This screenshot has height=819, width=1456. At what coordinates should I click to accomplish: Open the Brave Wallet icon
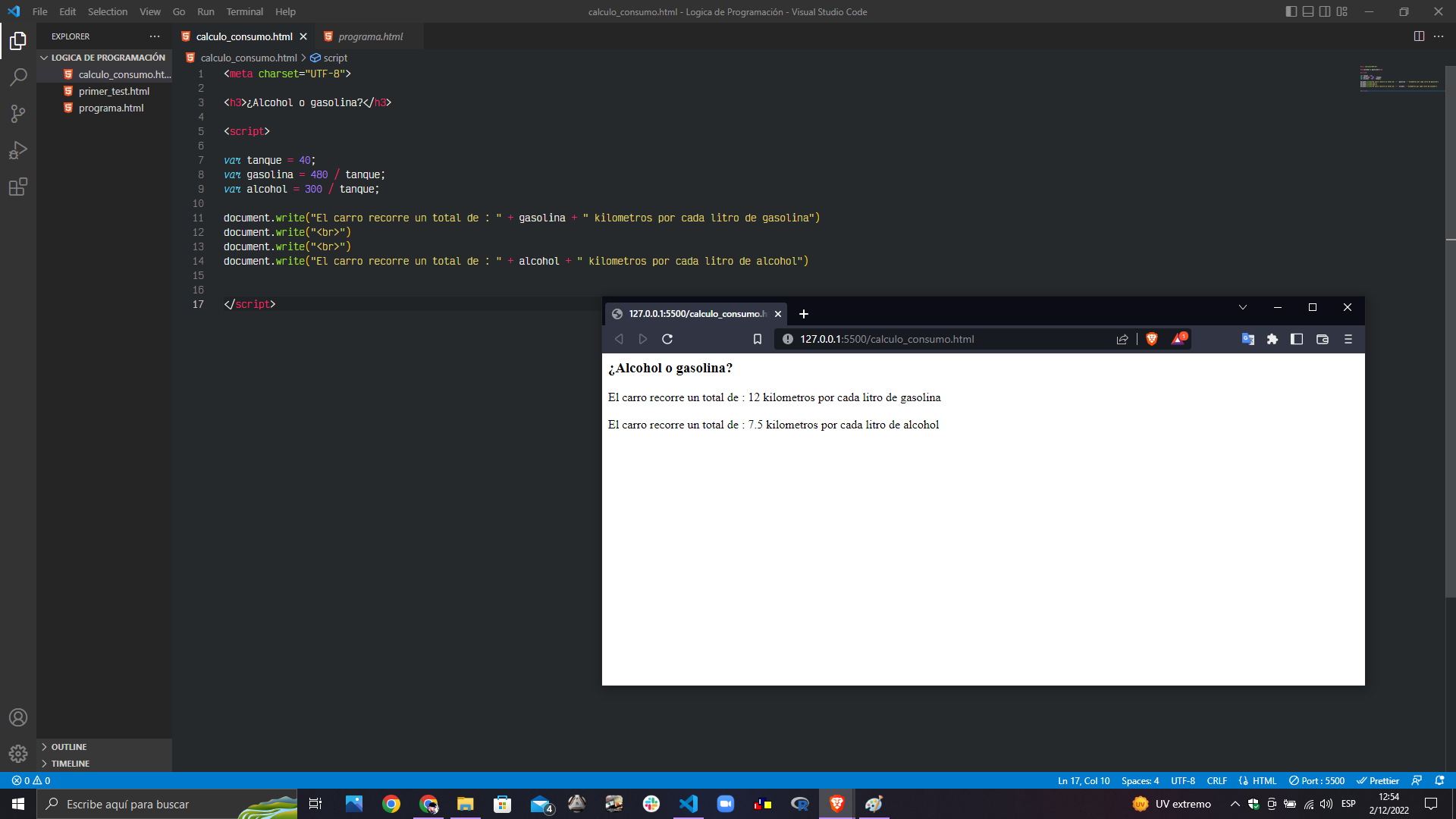1323,339
